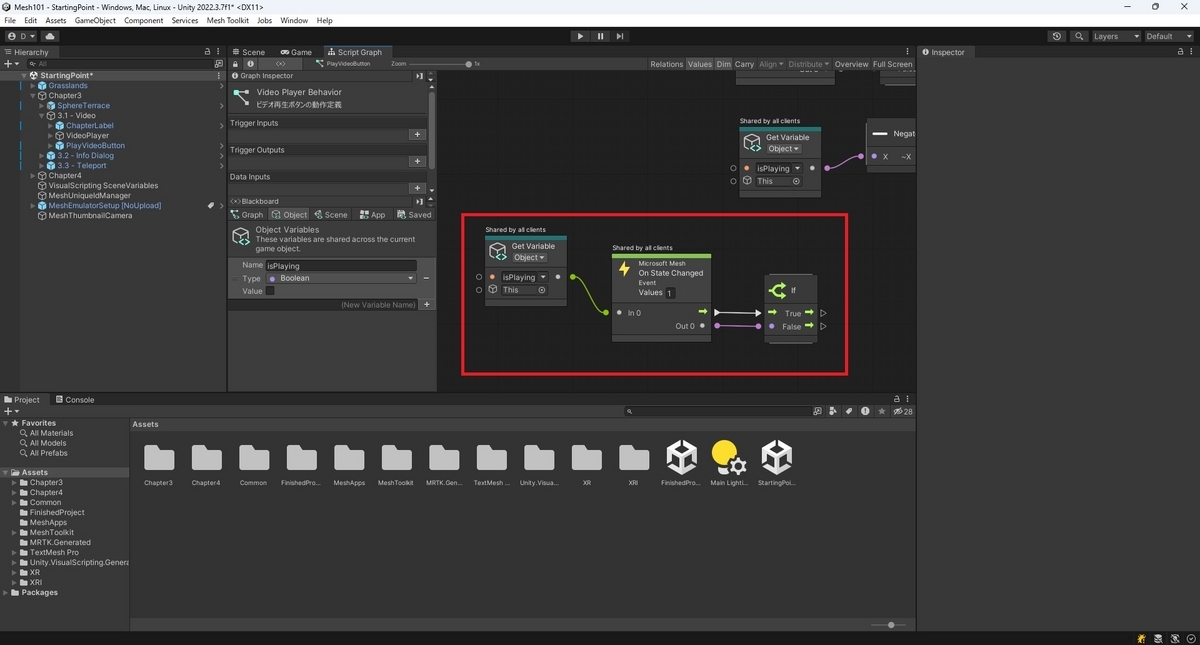The width and height of the screenshot is (1200, 645).
Task: Open the Graph variables tab
Action: (247, 215)
